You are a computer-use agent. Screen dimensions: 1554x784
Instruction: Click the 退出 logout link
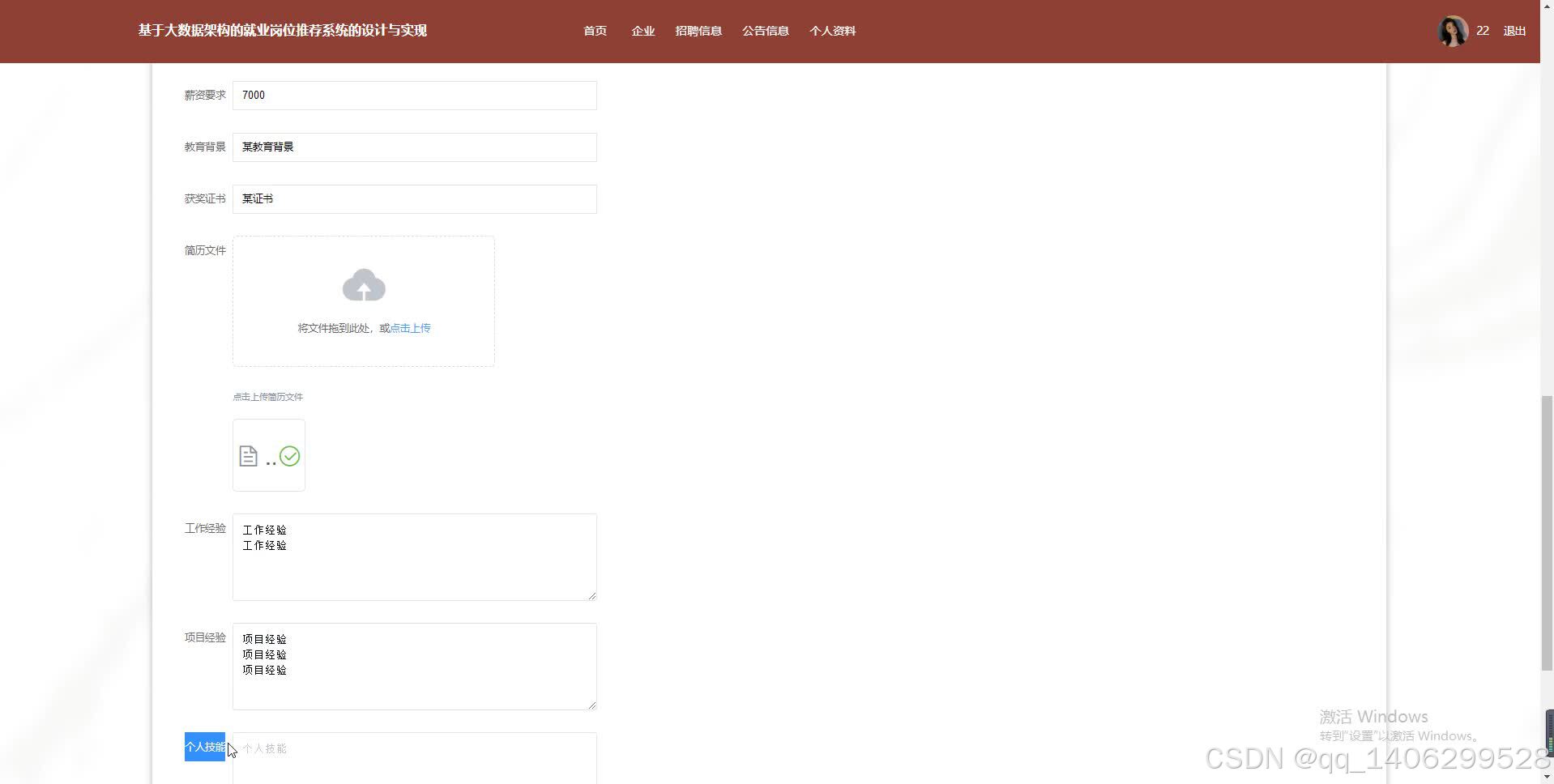pos(1514,31)
